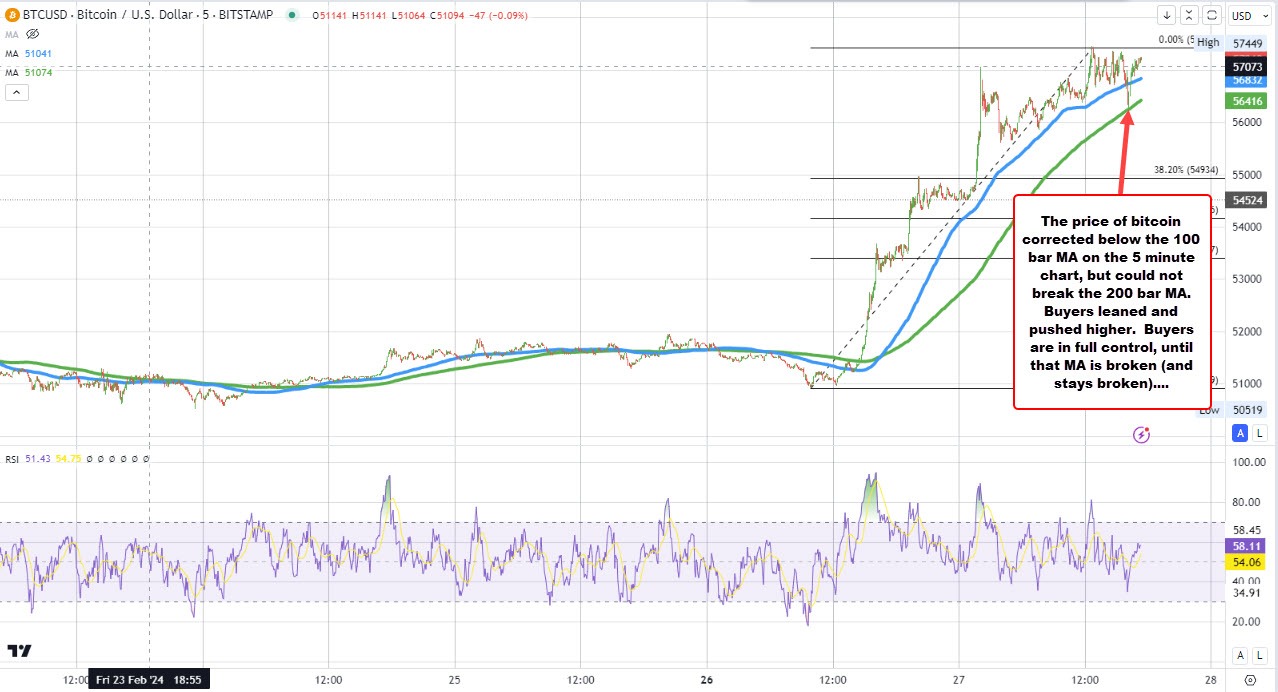The image size is (1278, 692).
Task: Click the Low price label 50519
Action: [x=1247, y=410]
